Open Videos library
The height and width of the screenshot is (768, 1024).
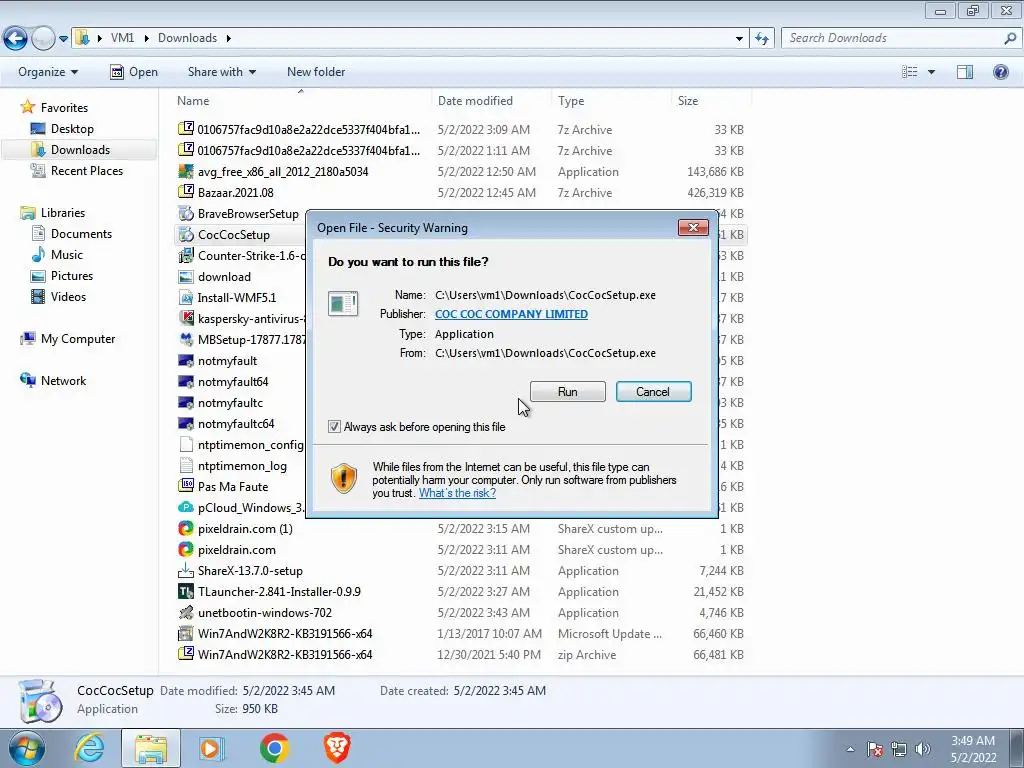tap(68, 296)
